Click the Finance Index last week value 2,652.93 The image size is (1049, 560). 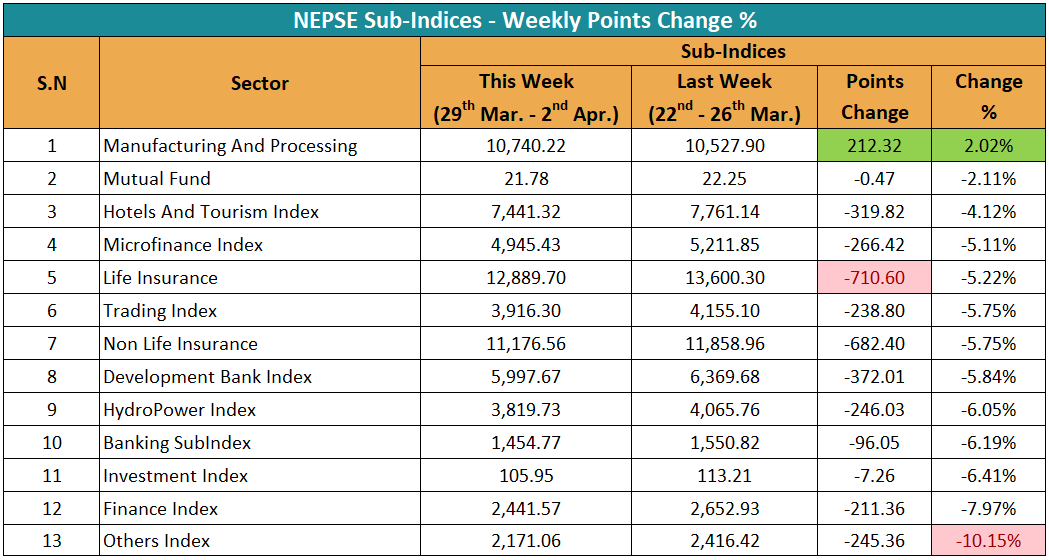point(724,509)
